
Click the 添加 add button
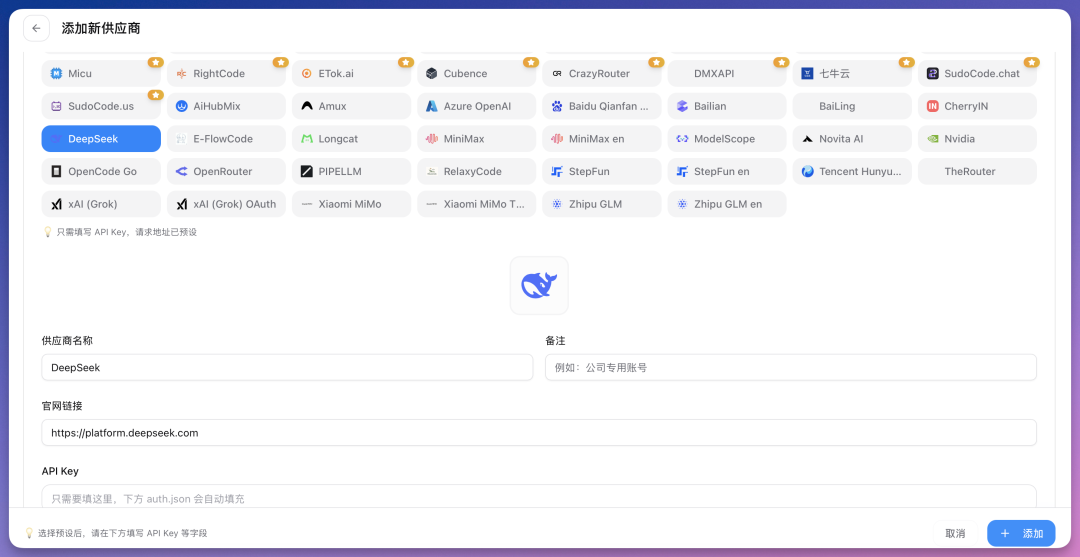coord(1021,533)
